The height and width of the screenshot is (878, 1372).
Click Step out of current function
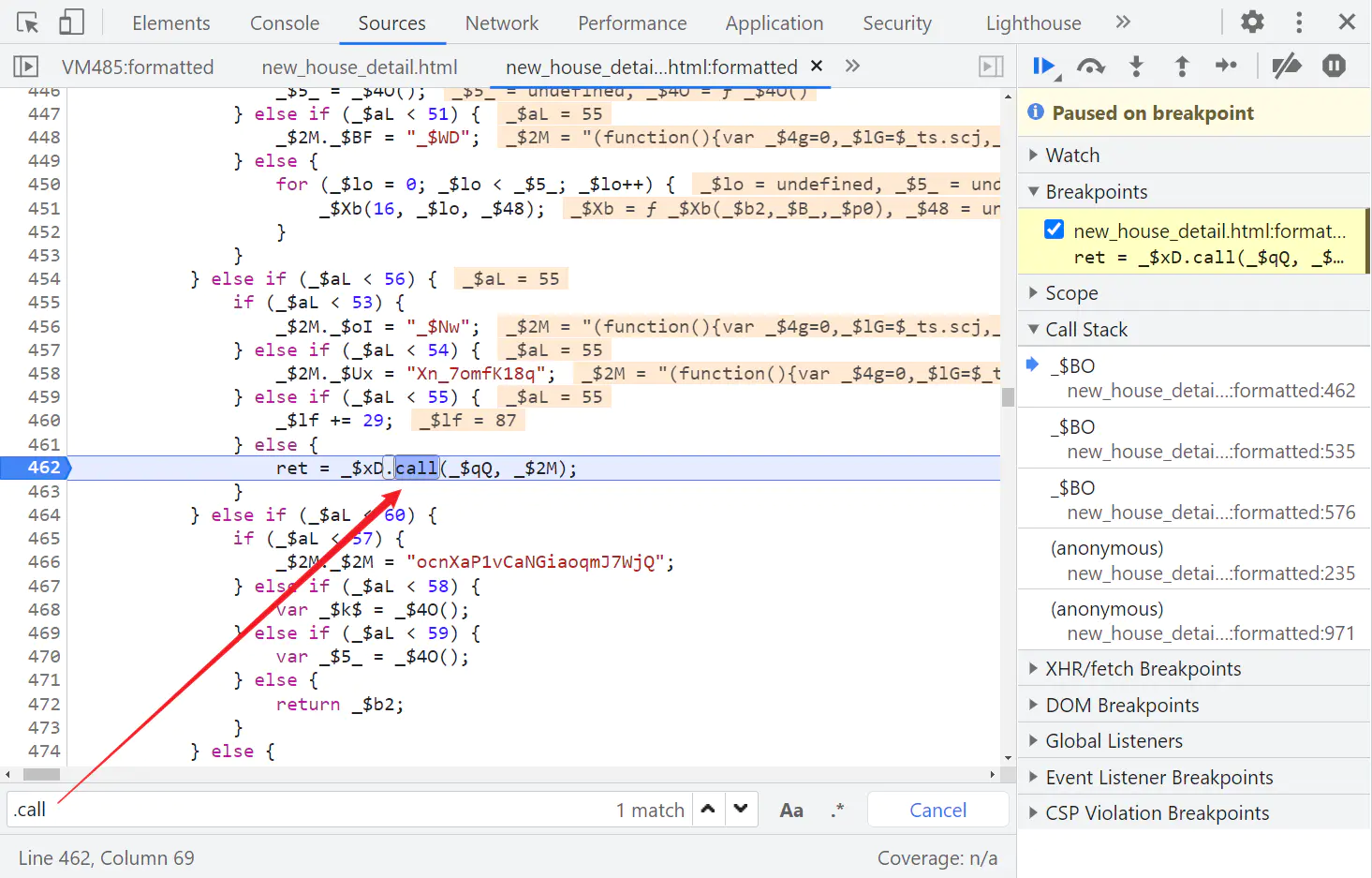(1182, 67)
